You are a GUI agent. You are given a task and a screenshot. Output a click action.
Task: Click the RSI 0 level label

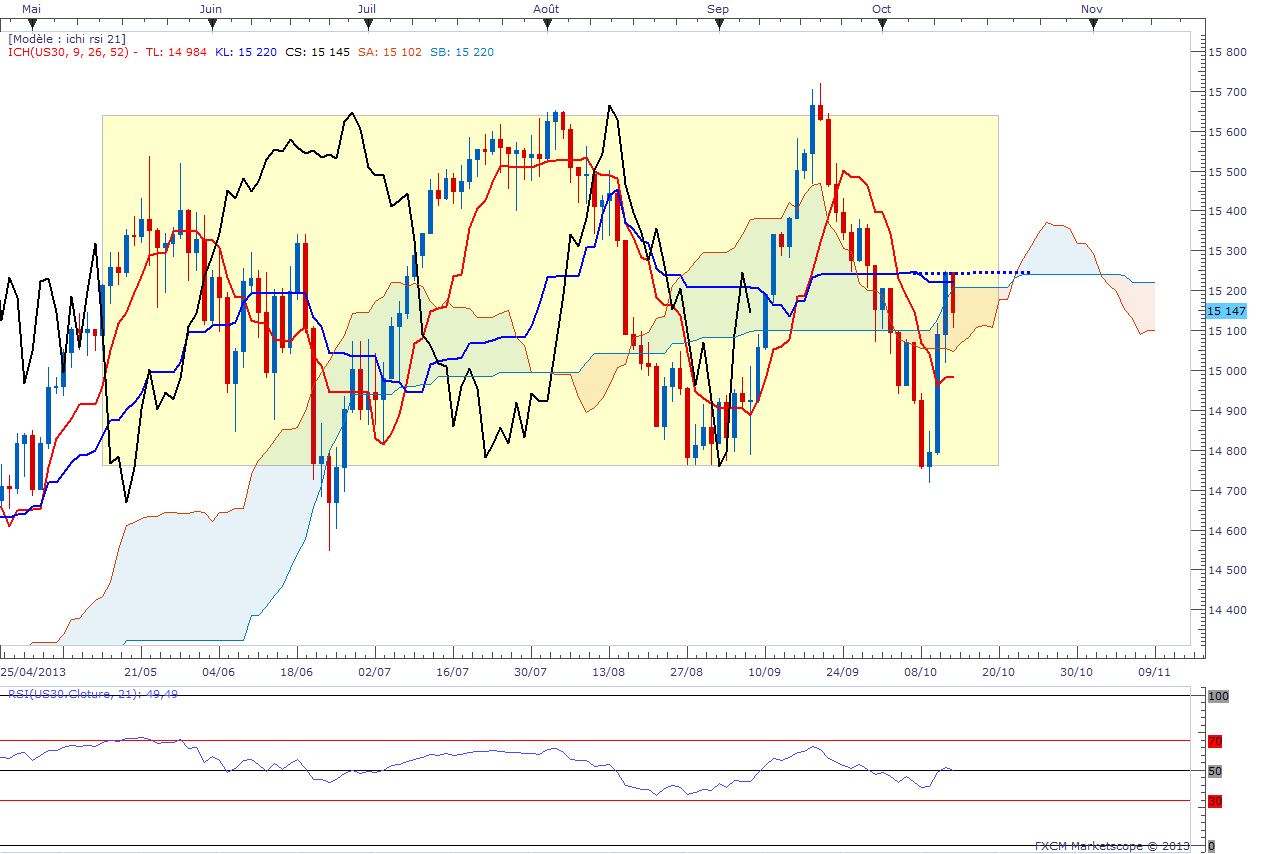coord(1212,846)
